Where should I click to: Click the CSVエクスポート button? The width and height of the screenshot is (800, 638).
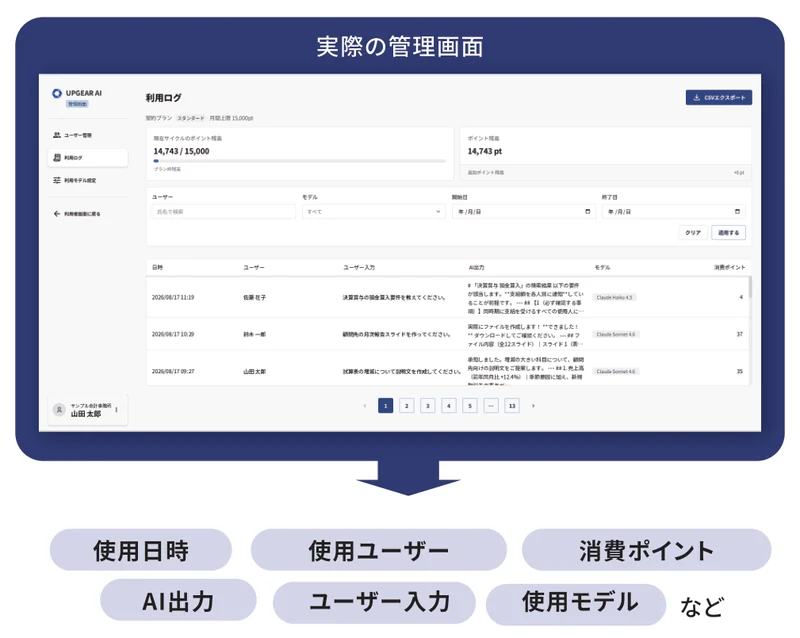pyautogui.click(x=718, y=97)
